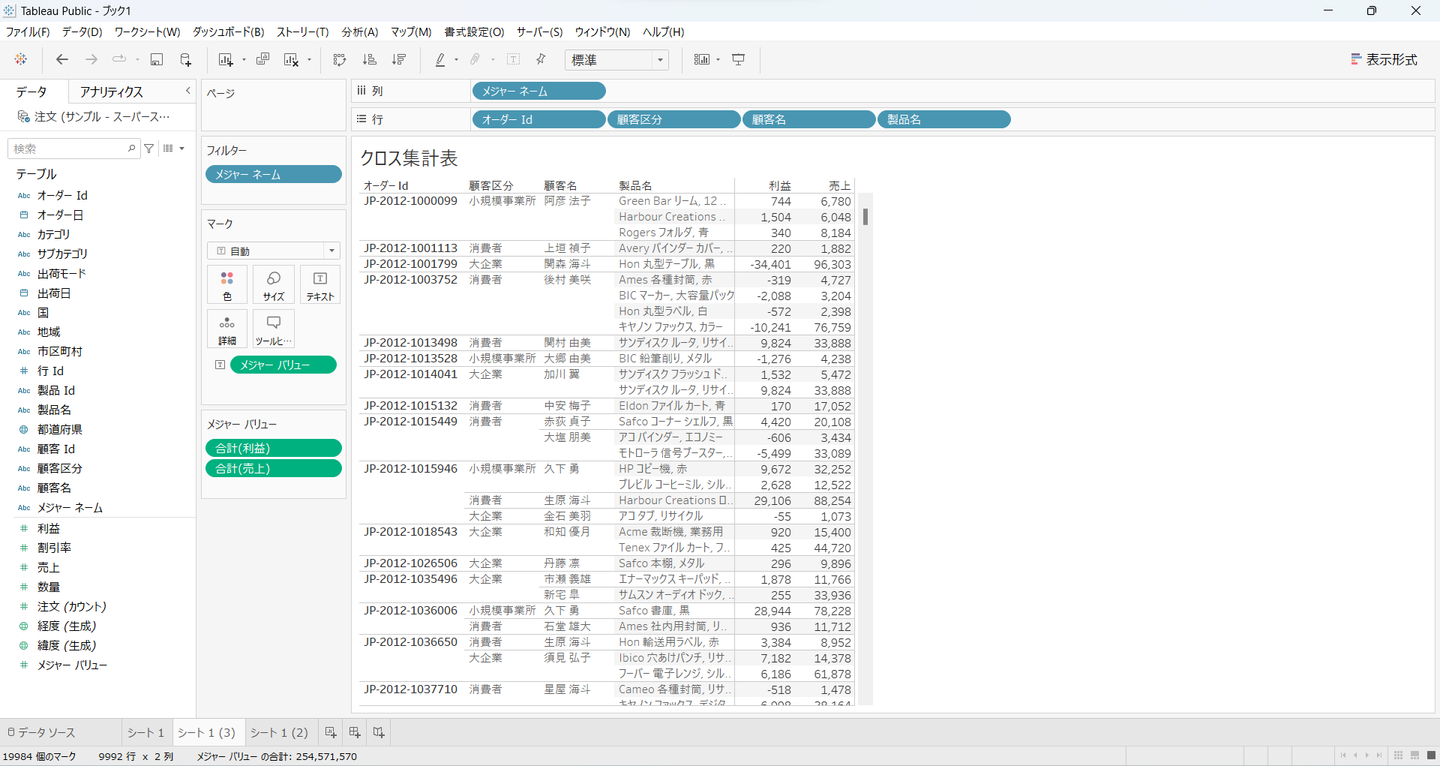
Task: Collapse the data pane with the arrow
Action: 188,91
